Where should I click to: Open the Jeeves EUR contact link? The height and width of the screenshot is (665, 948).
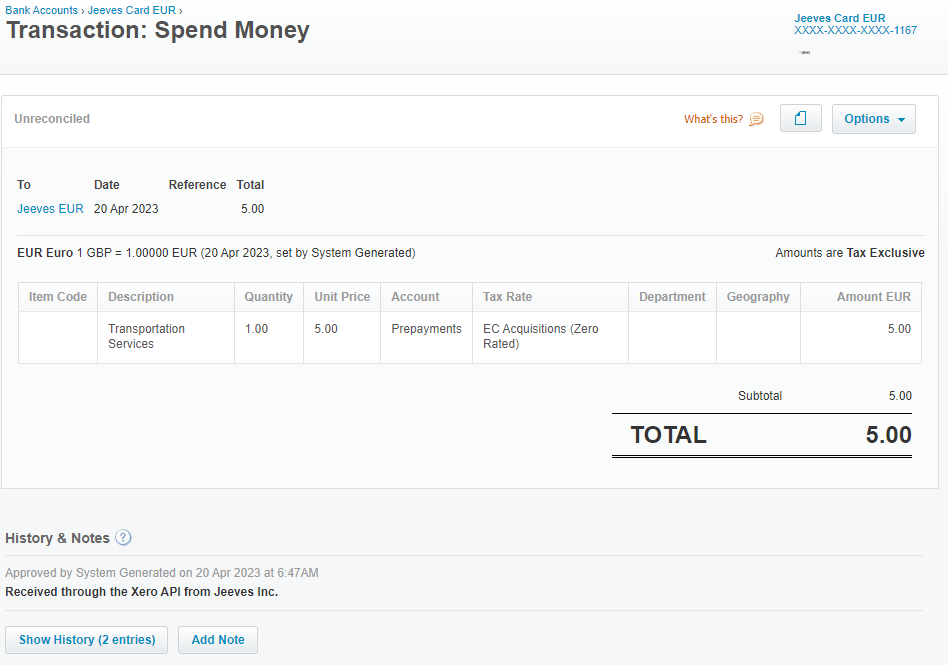point(50,209)
